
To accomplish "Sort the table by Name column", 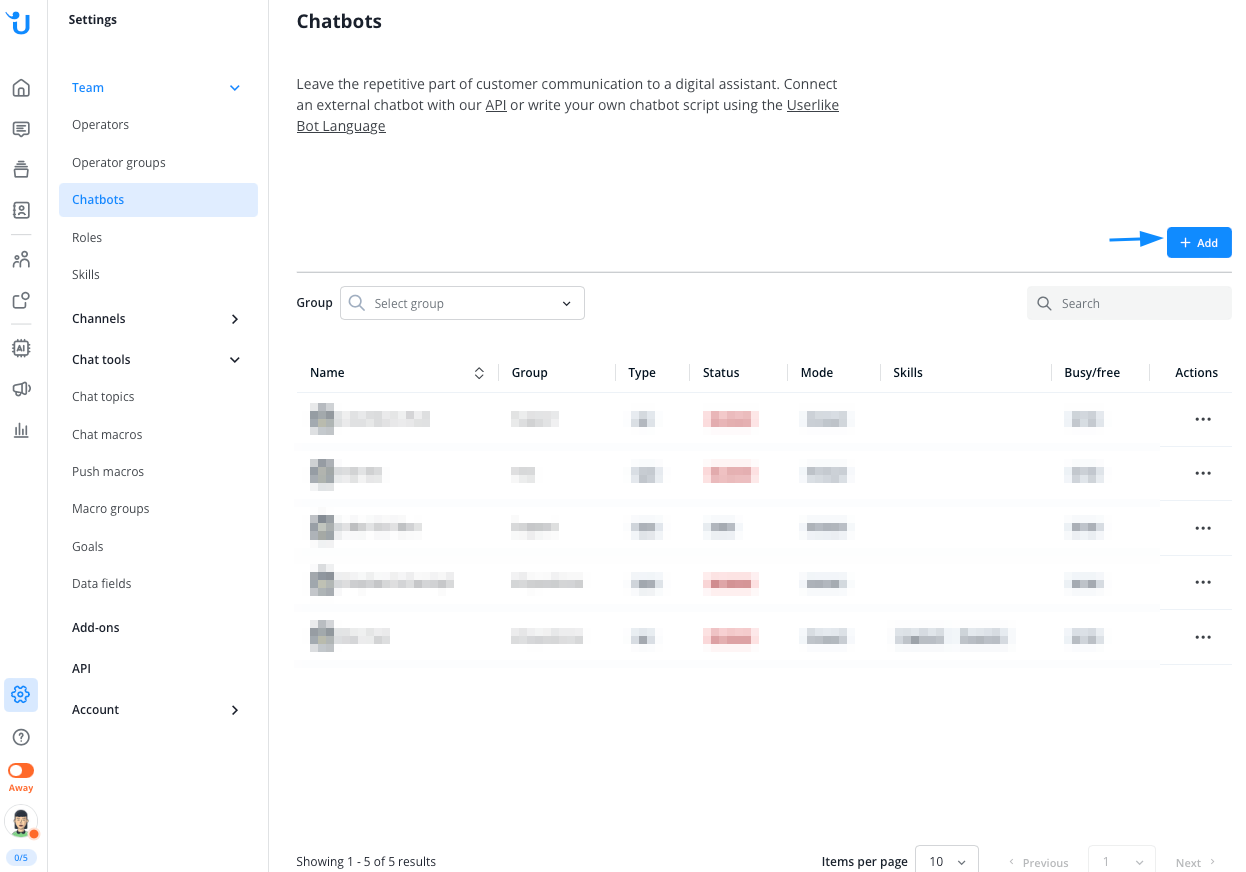I will (x=479, y=373).
